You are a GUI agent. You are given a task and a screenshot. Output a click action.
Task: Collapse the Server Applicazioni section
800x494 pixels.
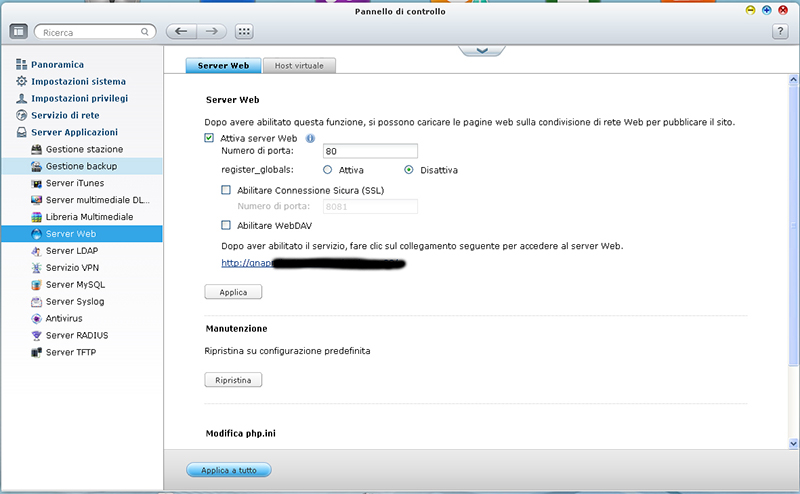pyautogui.click(x=74, y=132)
